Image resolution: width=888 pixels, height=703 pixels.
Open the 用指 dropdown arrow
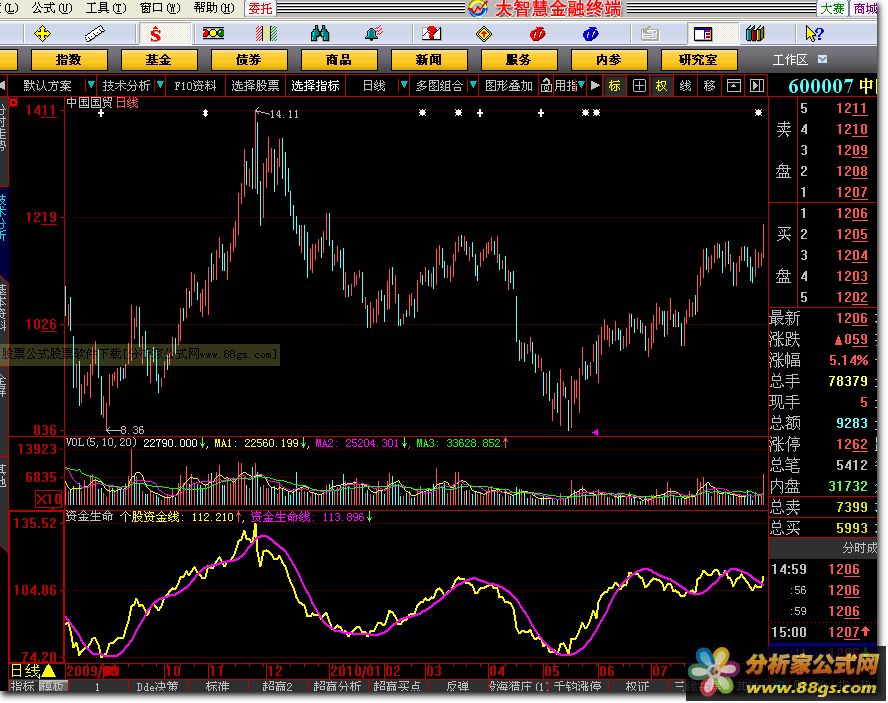point(581,86)
